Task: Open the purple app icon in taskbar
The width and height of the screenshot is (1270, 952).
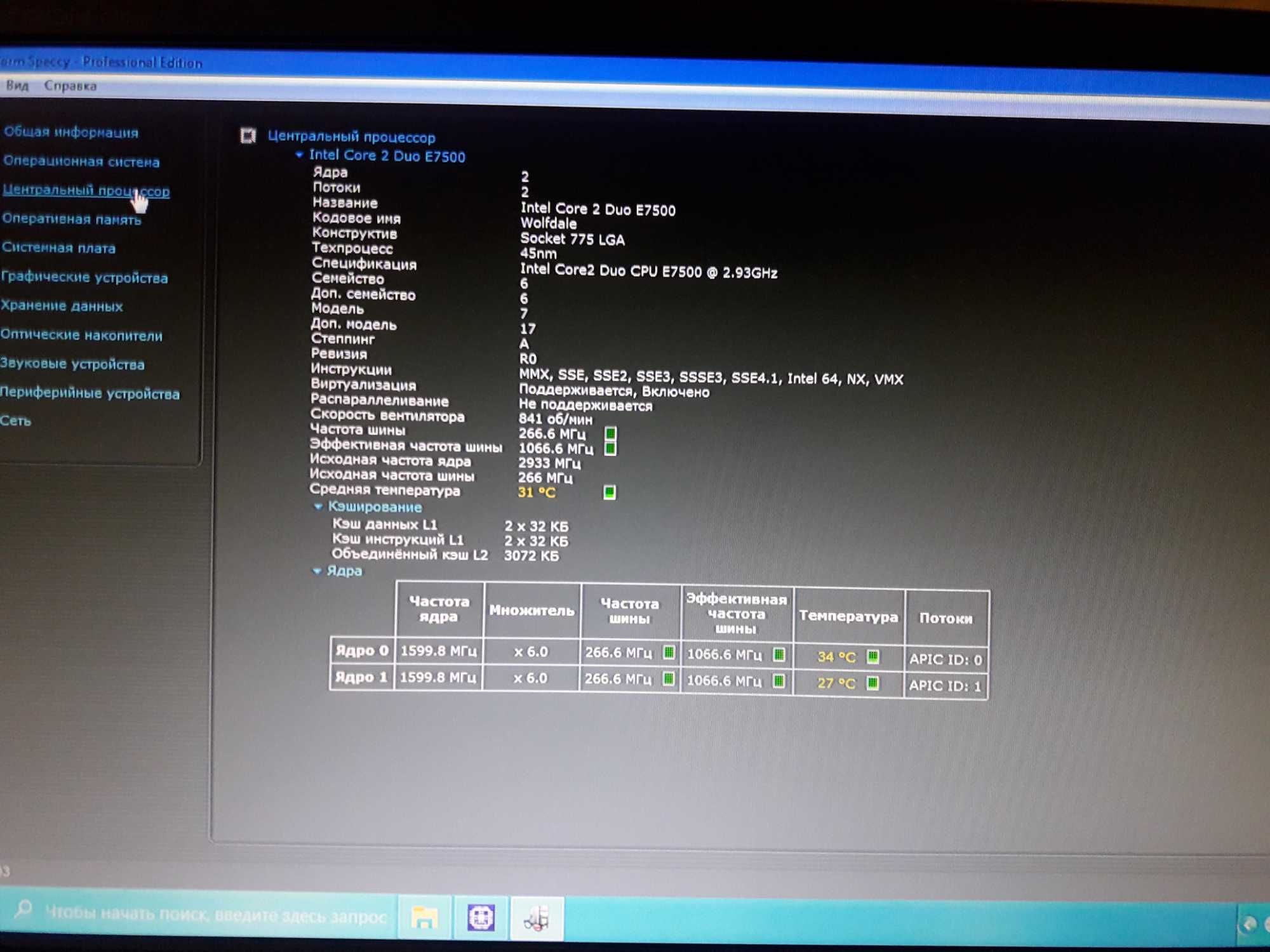Action: 481,917
